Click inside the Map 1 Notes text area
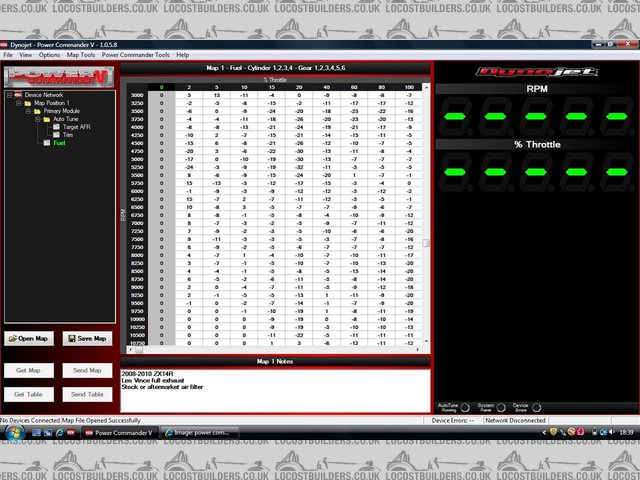The width and height of the screenshot is (640, 480). (x=275, y=391)
